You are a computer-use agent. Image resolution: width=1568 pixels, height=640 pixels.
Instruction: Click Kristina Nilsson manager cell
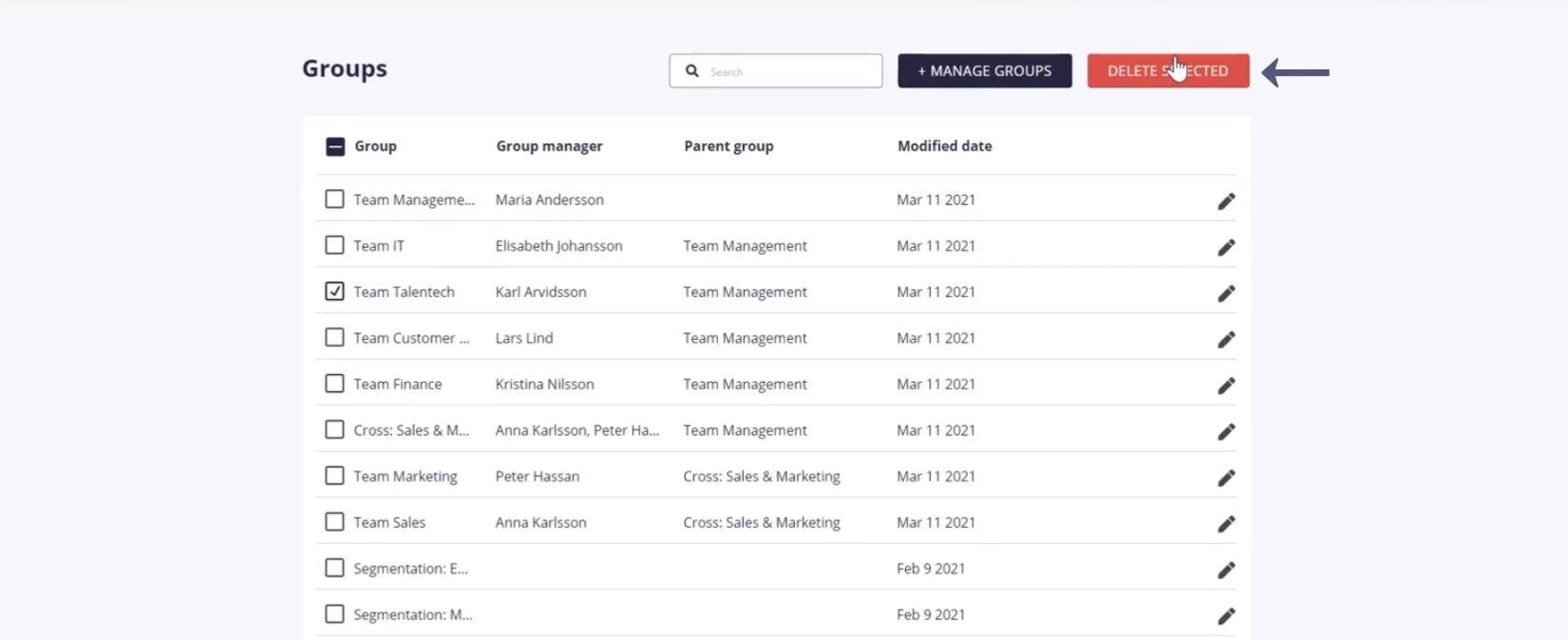pos(544,384)
